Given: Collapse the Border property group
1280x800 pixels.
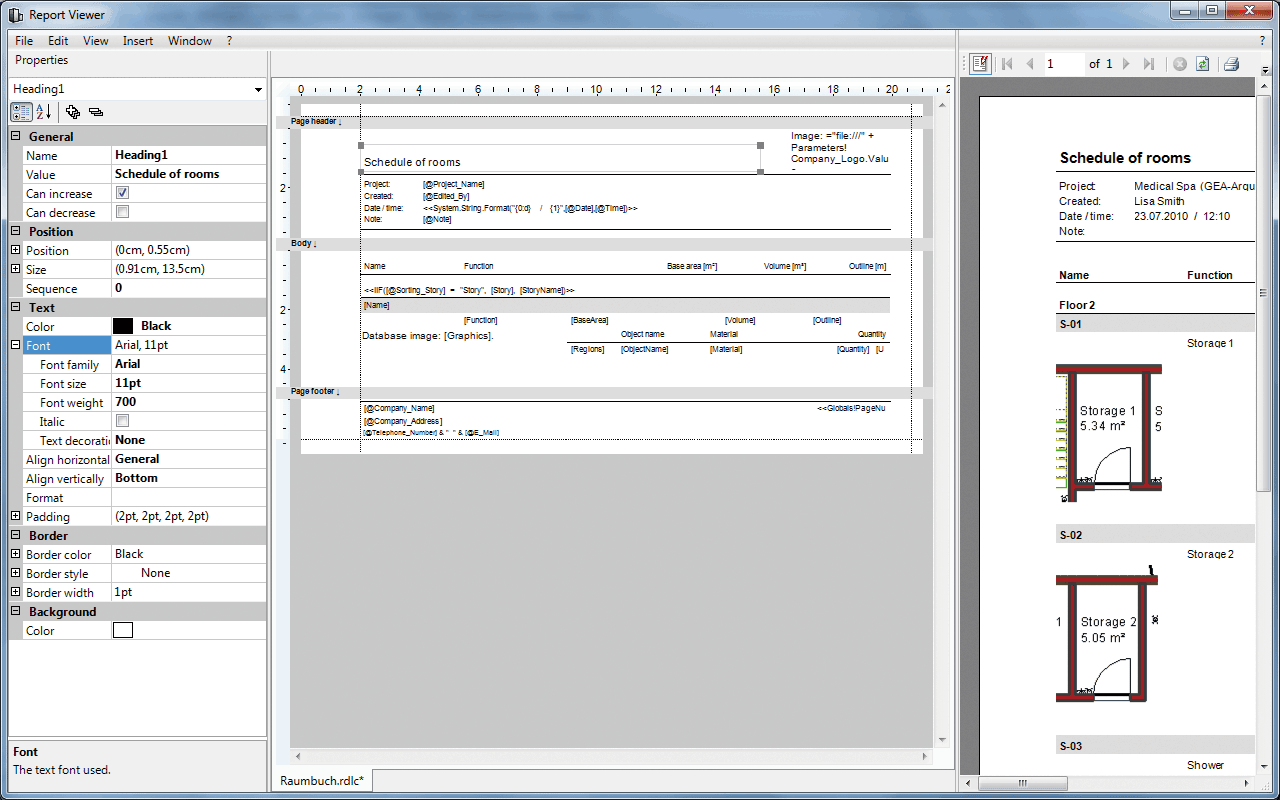Looking at the screenshot, I should tap(16, 535).
